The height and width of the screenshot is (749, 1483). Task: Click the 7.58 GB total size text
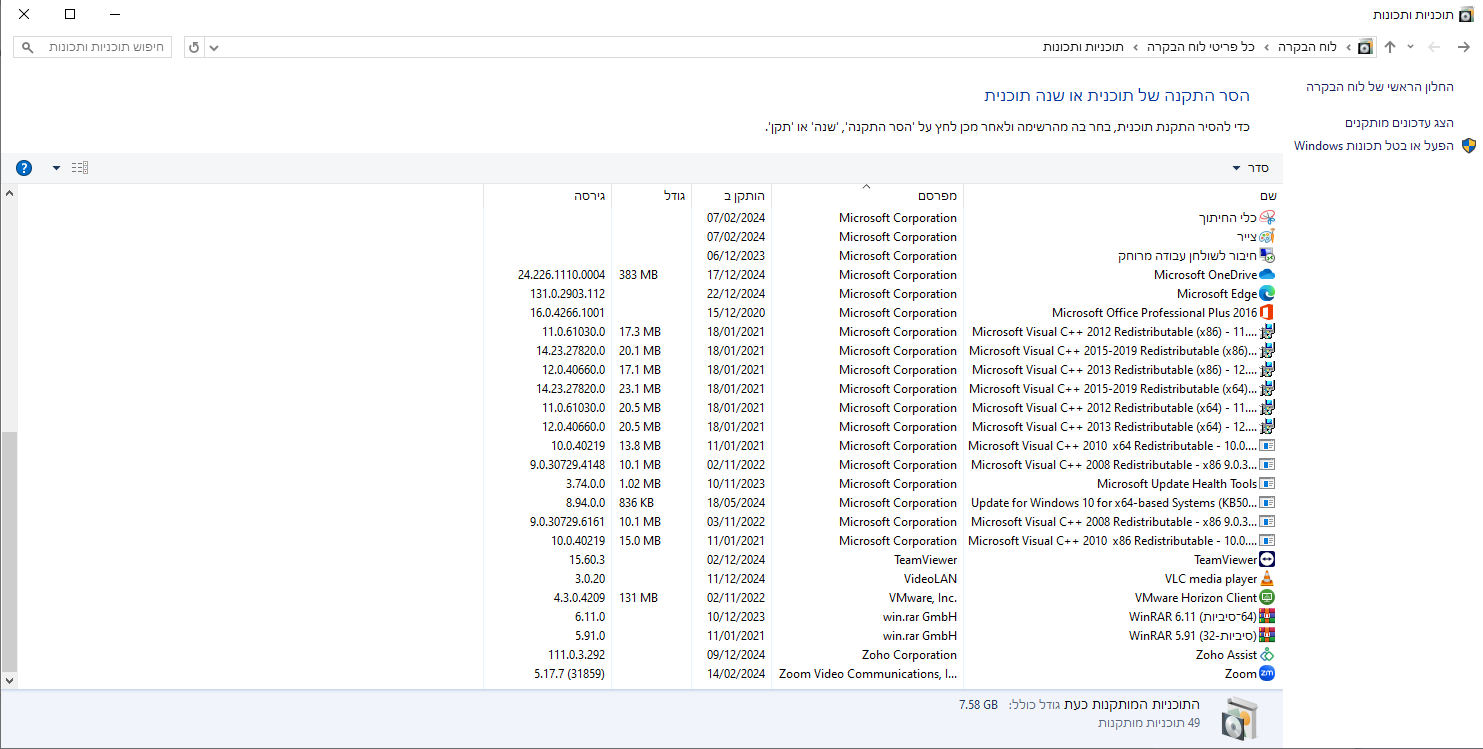[978, 705]
